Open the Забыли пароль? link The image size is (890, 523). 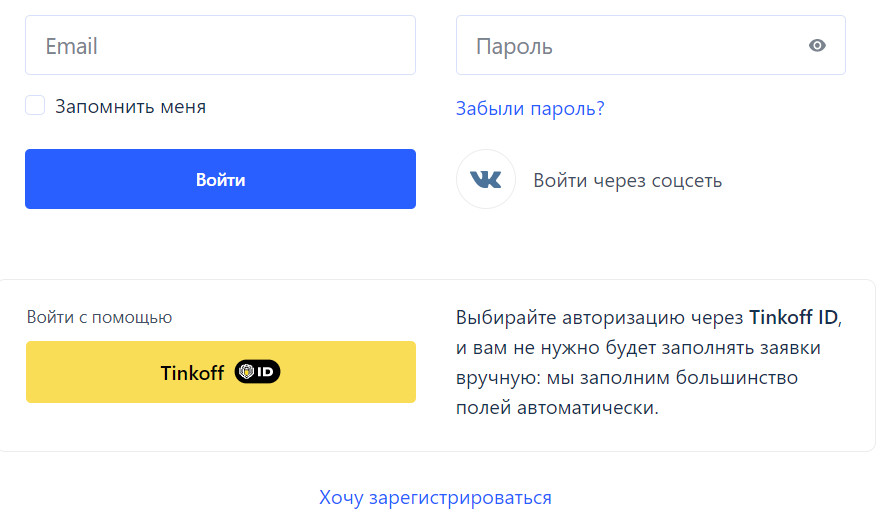coord(530,108)
